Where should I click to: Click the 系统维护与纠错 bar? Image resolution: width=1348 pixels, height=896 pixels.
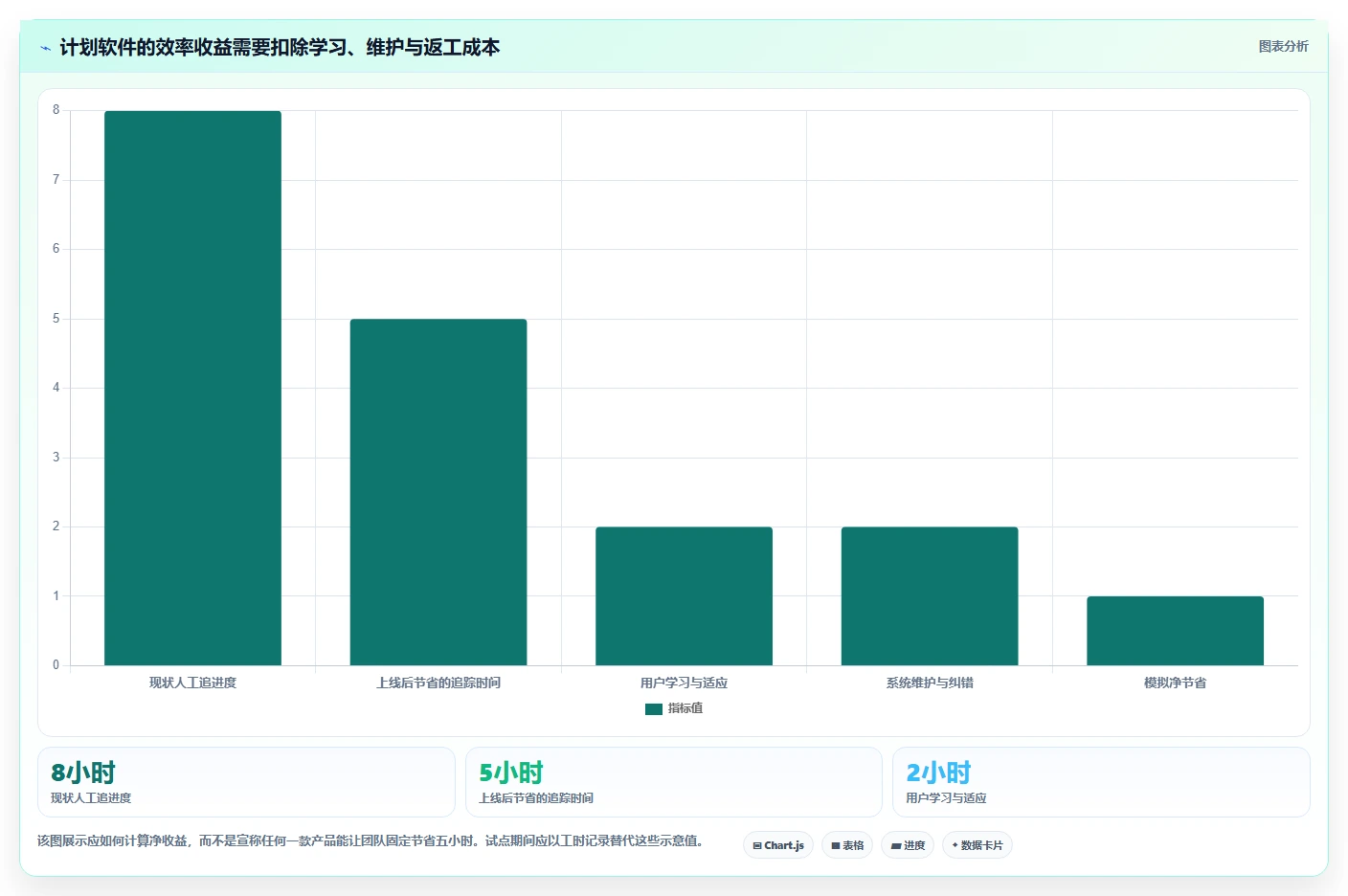coord(930,595)
